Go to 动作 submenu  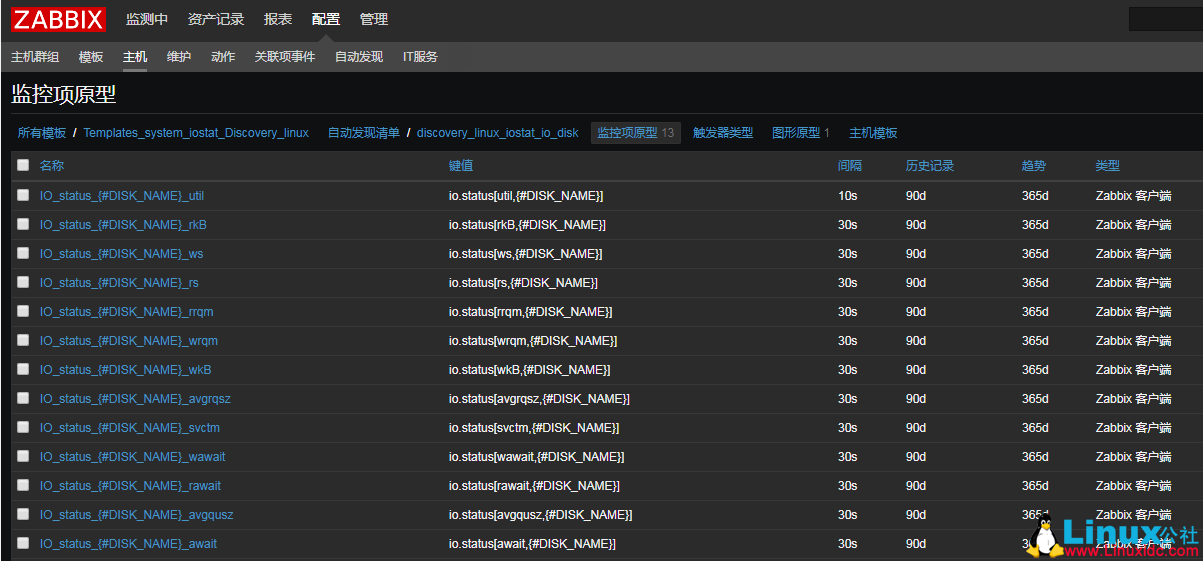[x=223, y=57]
